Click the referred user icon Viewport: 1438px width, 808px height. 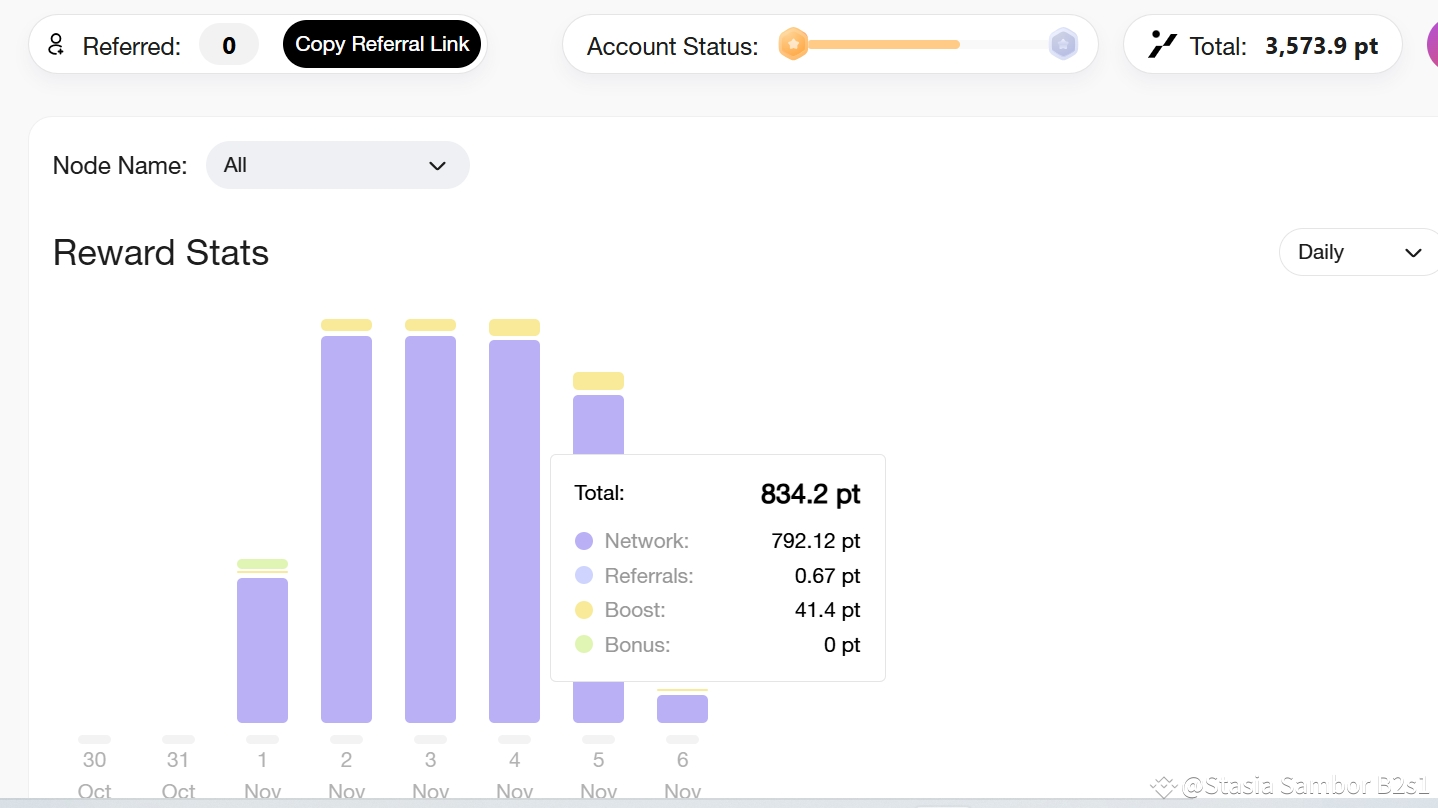point(56,44)
